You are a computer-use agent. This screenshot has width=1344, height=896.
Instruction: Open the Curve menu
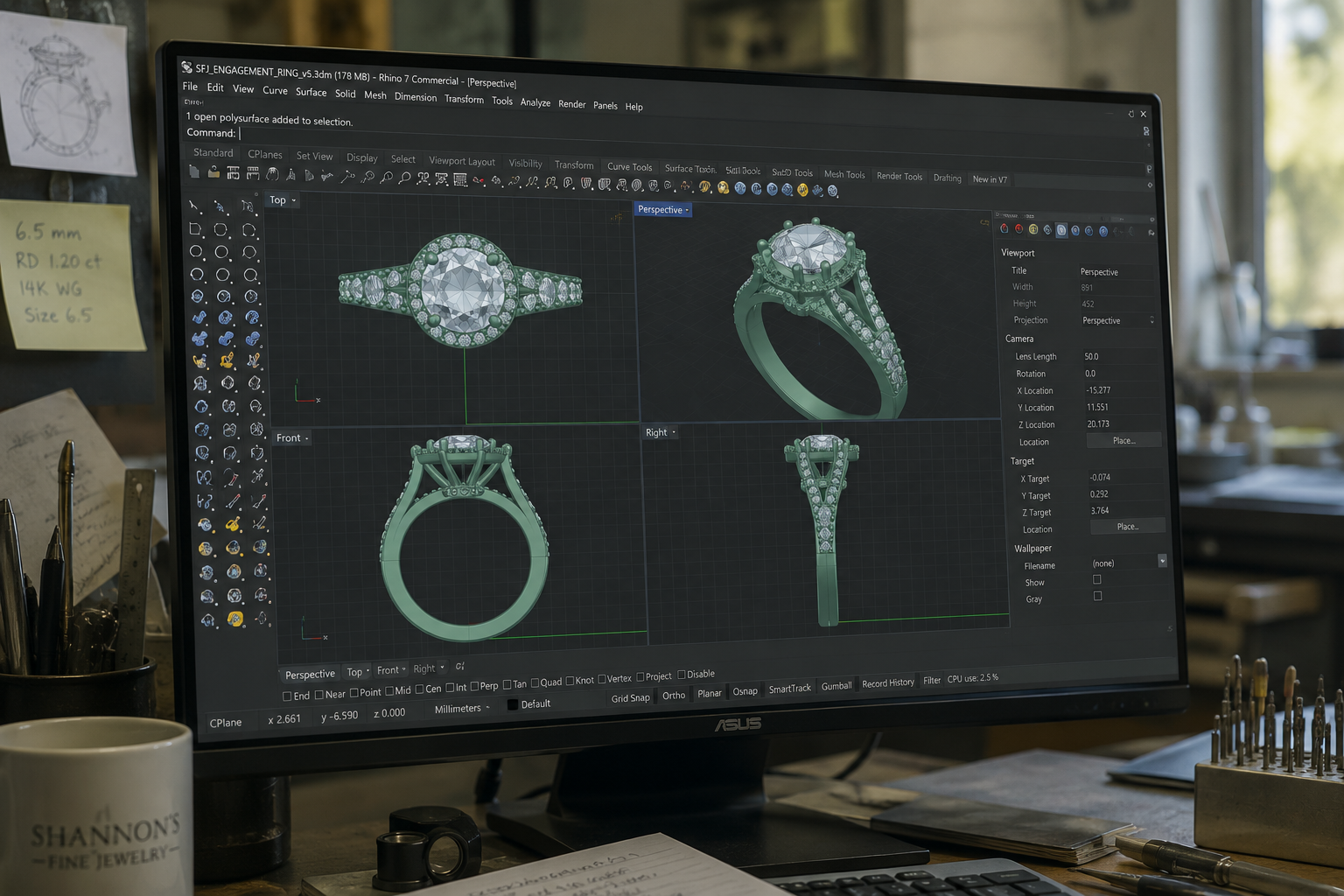[x=275, y=90]
